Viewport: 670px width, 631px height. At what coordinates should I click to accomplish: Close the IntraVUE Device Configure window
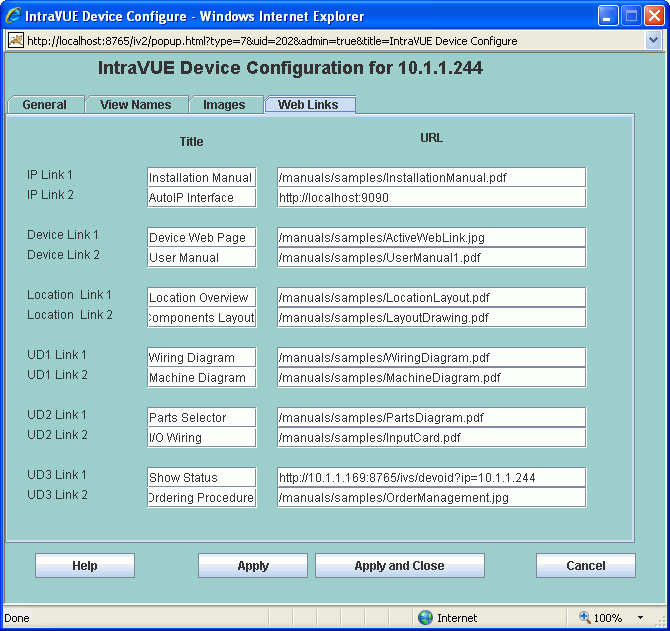654,16
